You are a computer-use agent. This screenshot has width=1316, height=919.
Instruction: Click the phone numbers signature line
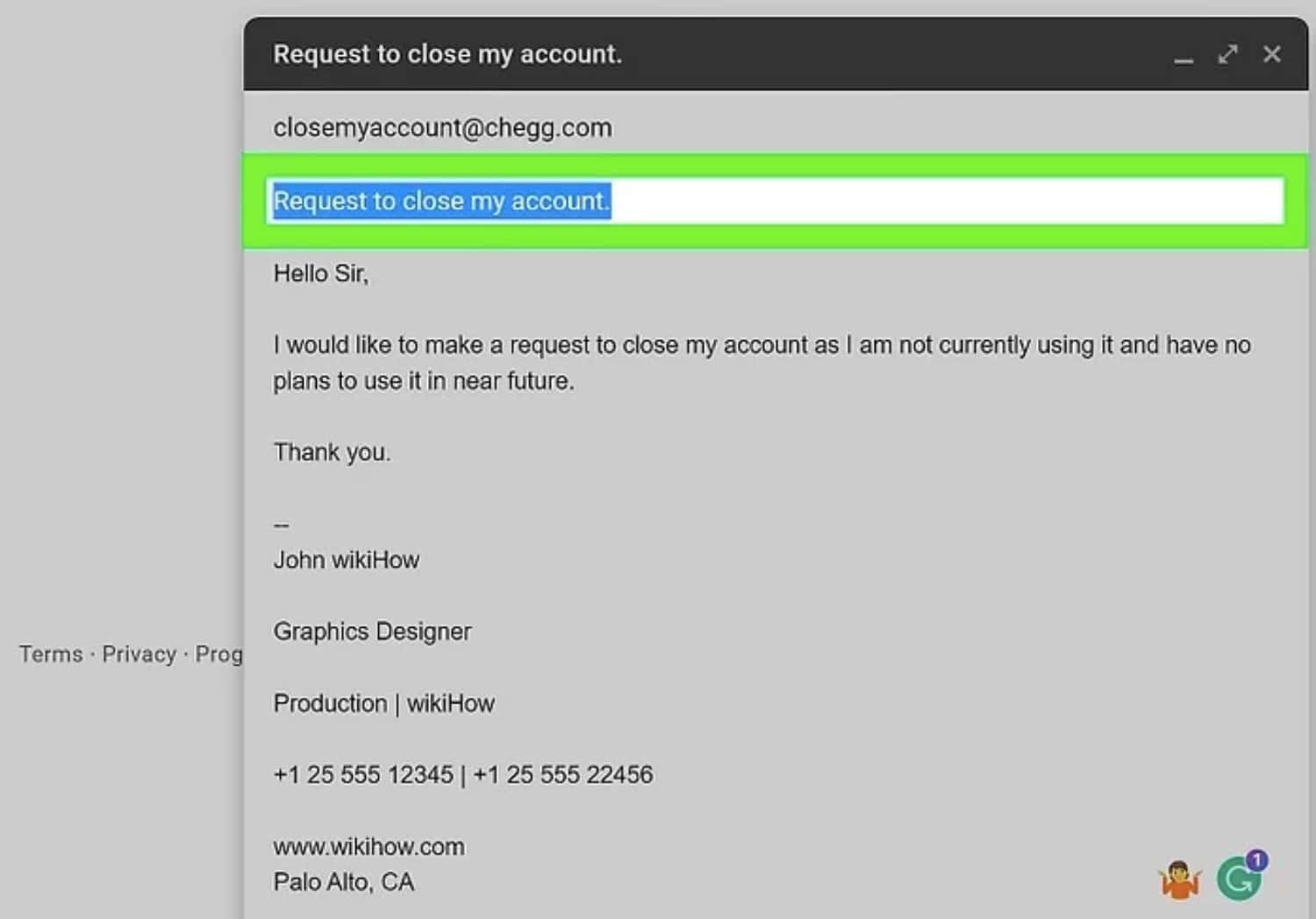(462, 775)
